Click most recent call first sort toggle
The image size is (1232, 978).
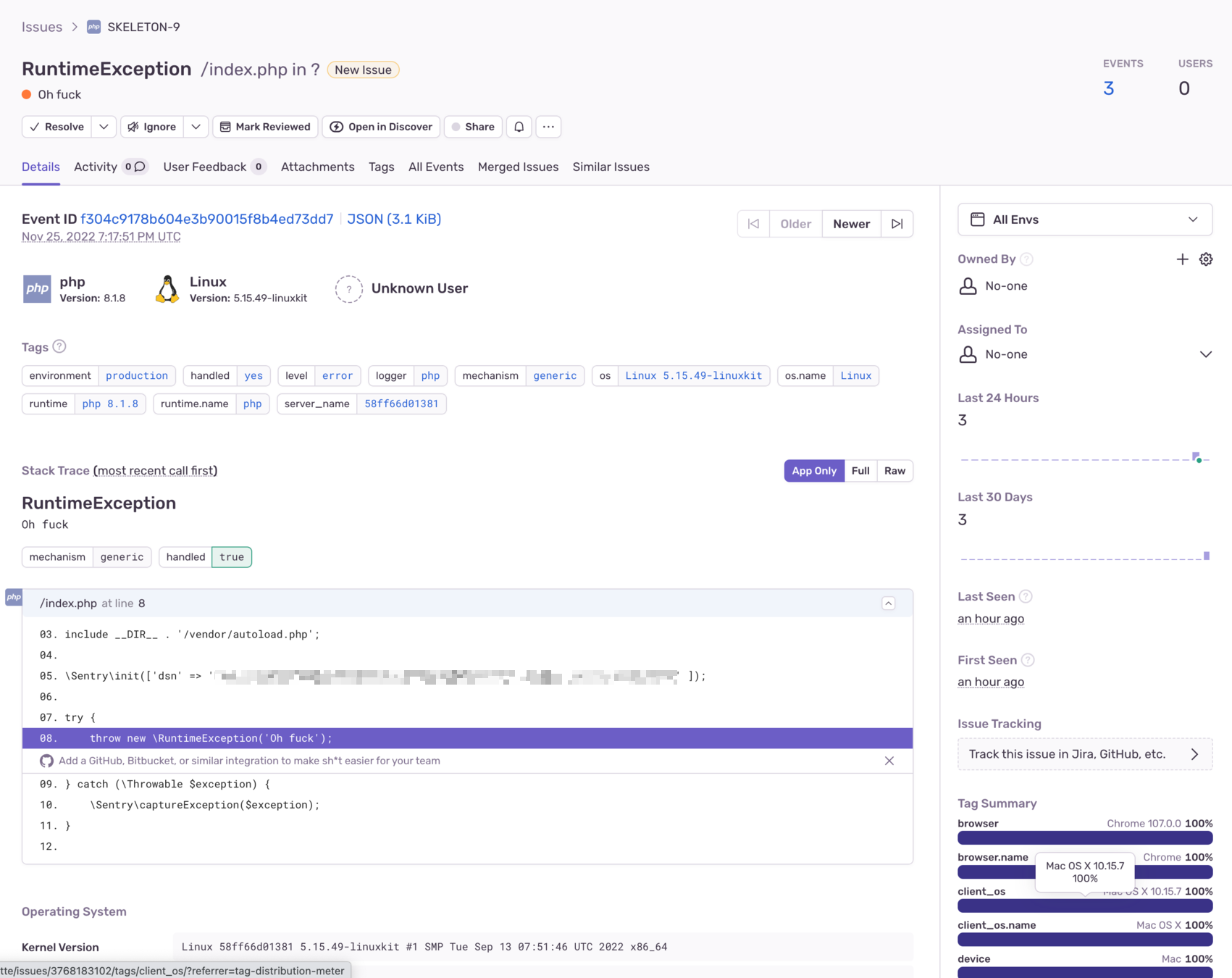pyautogui.click(x=155, y=471)
